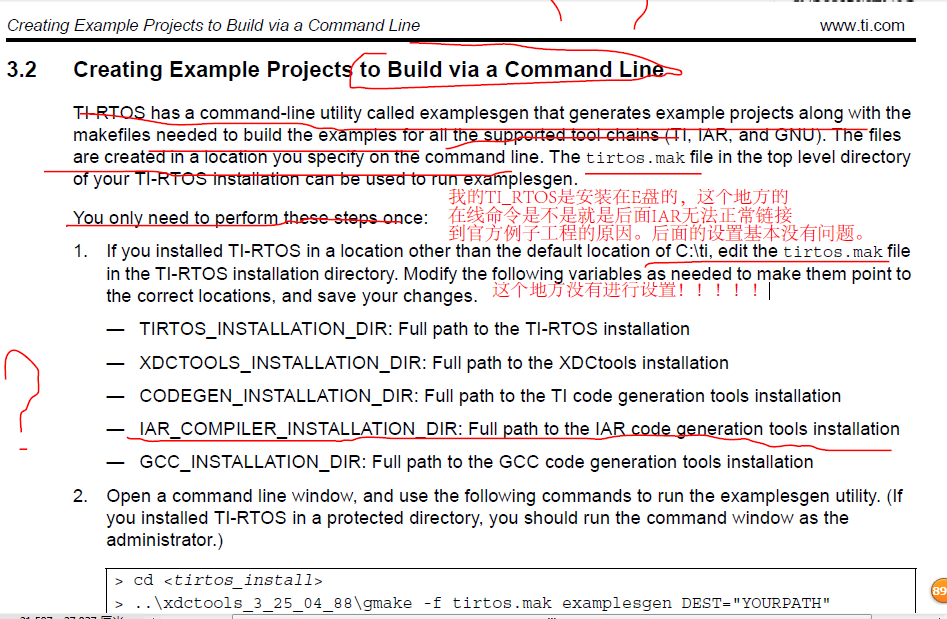Click the section number 3.2

[x=22, y=69]
